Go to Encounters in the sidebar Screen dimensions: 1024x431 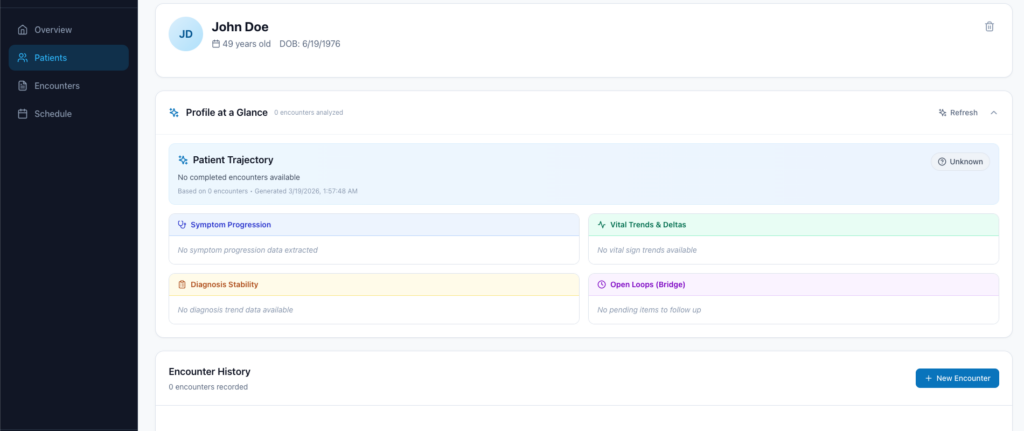56,86
